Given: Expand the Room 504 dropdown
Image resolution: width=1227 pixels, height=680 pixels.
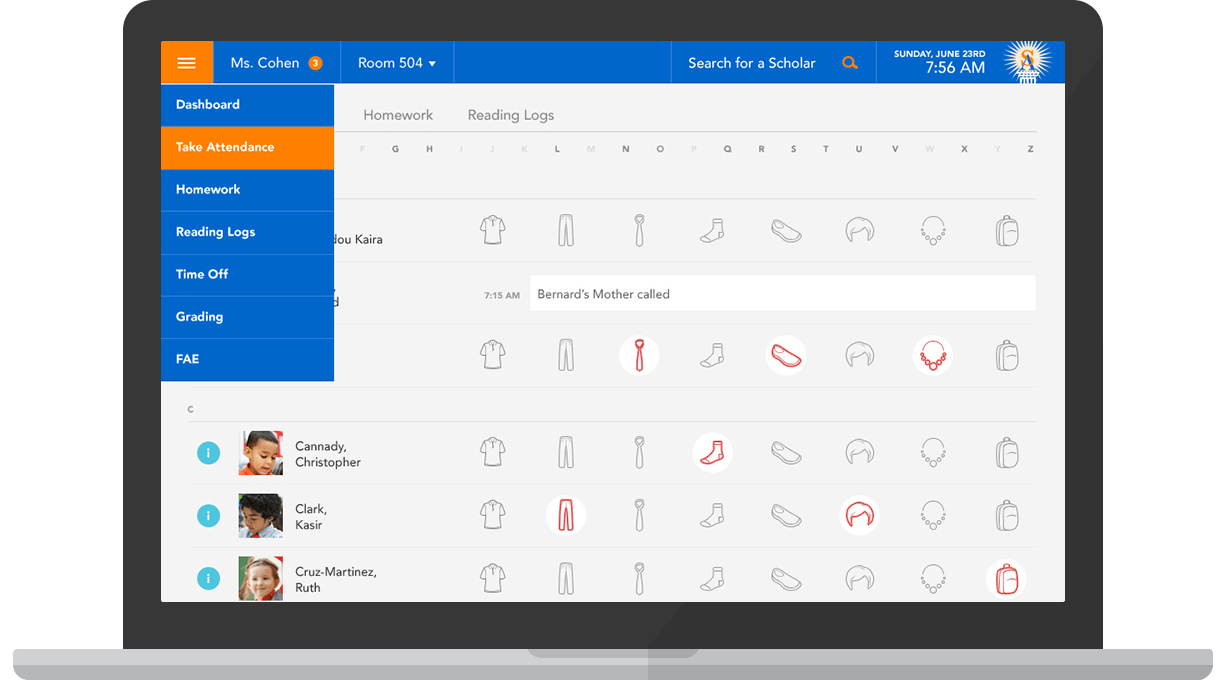Looking at the screenshot, I should 397,63.
